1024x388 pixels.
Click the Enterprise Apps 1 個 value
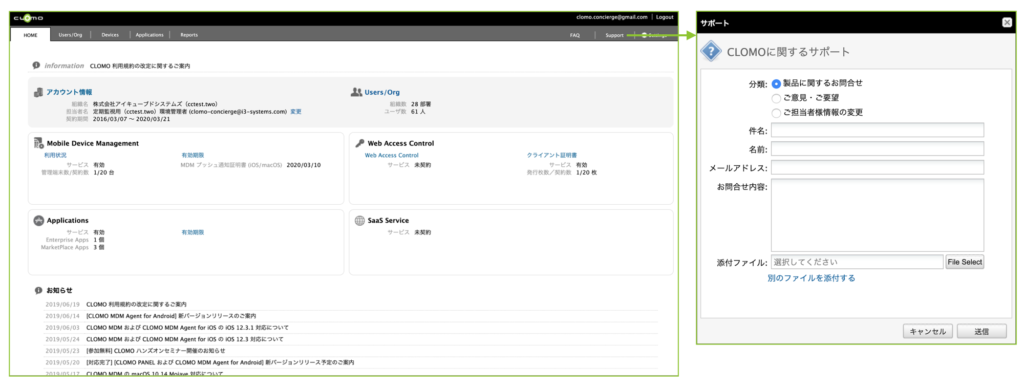99,240
